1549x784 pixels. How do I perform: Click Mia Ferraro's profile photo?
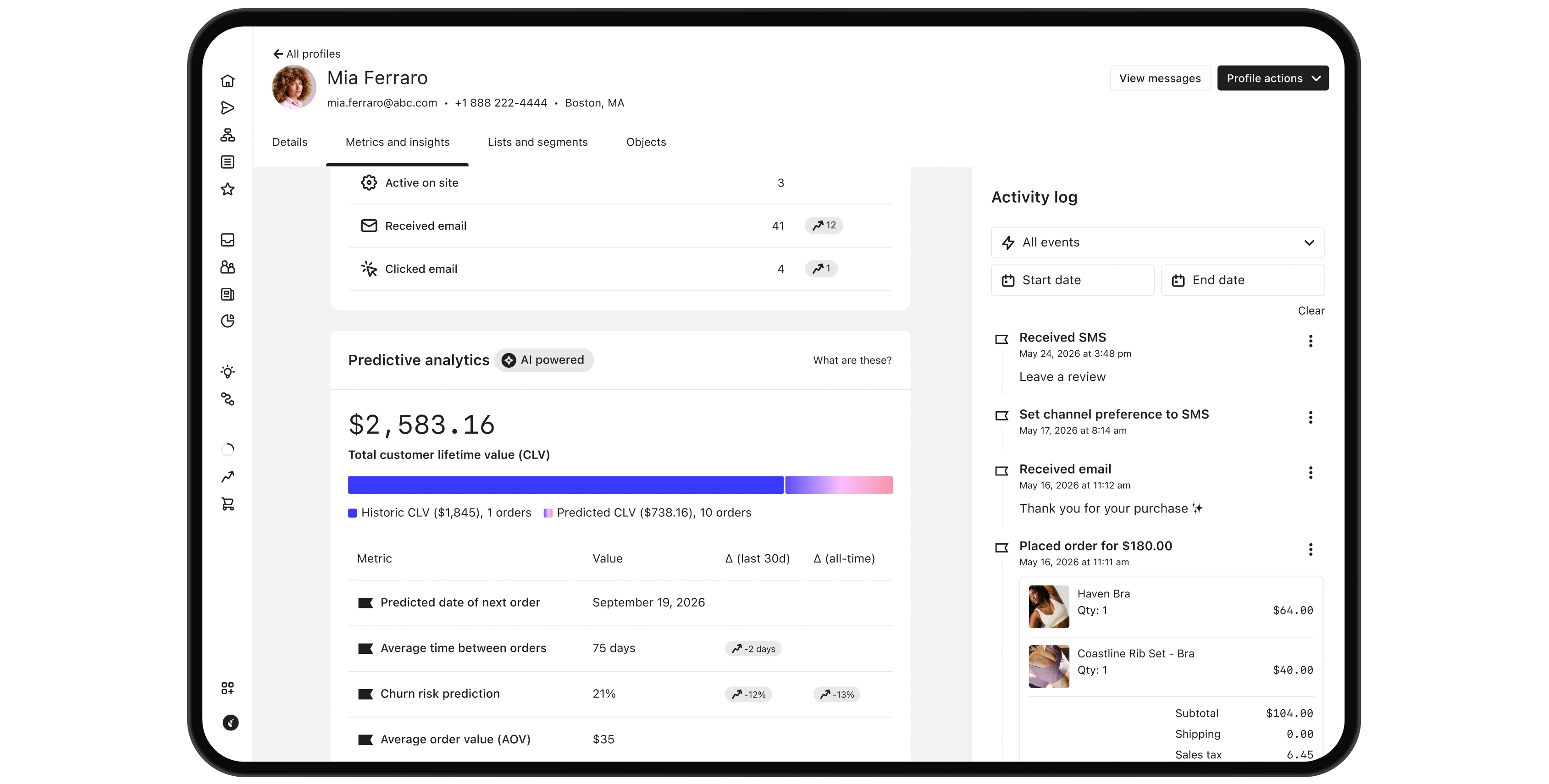[294, 87]
